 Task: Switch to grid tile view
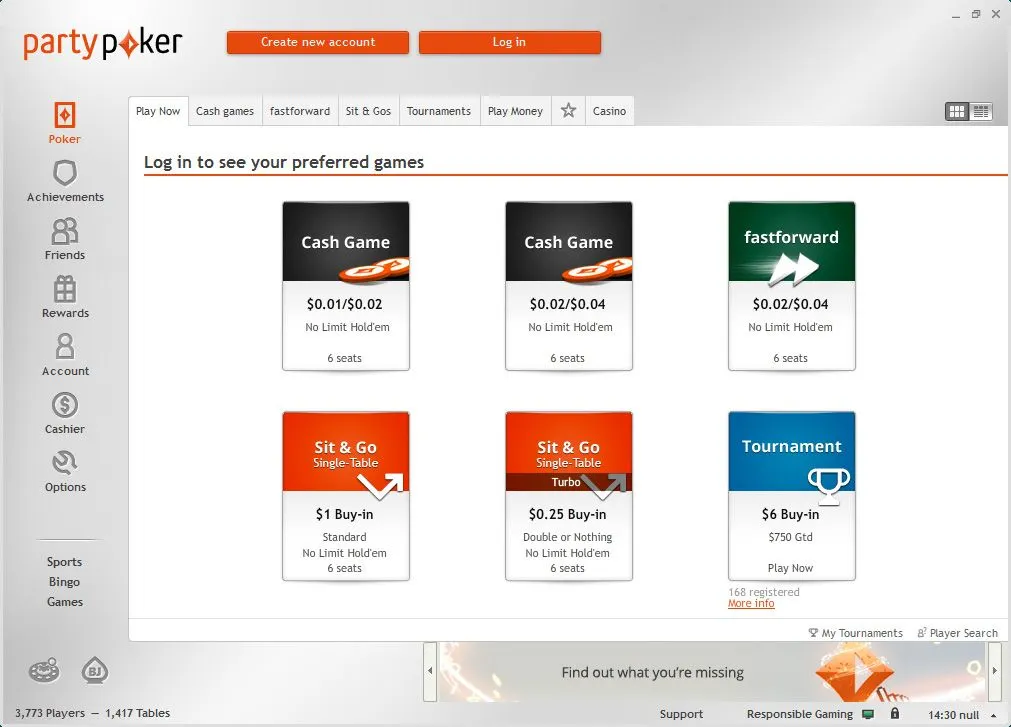click(957, 111)
